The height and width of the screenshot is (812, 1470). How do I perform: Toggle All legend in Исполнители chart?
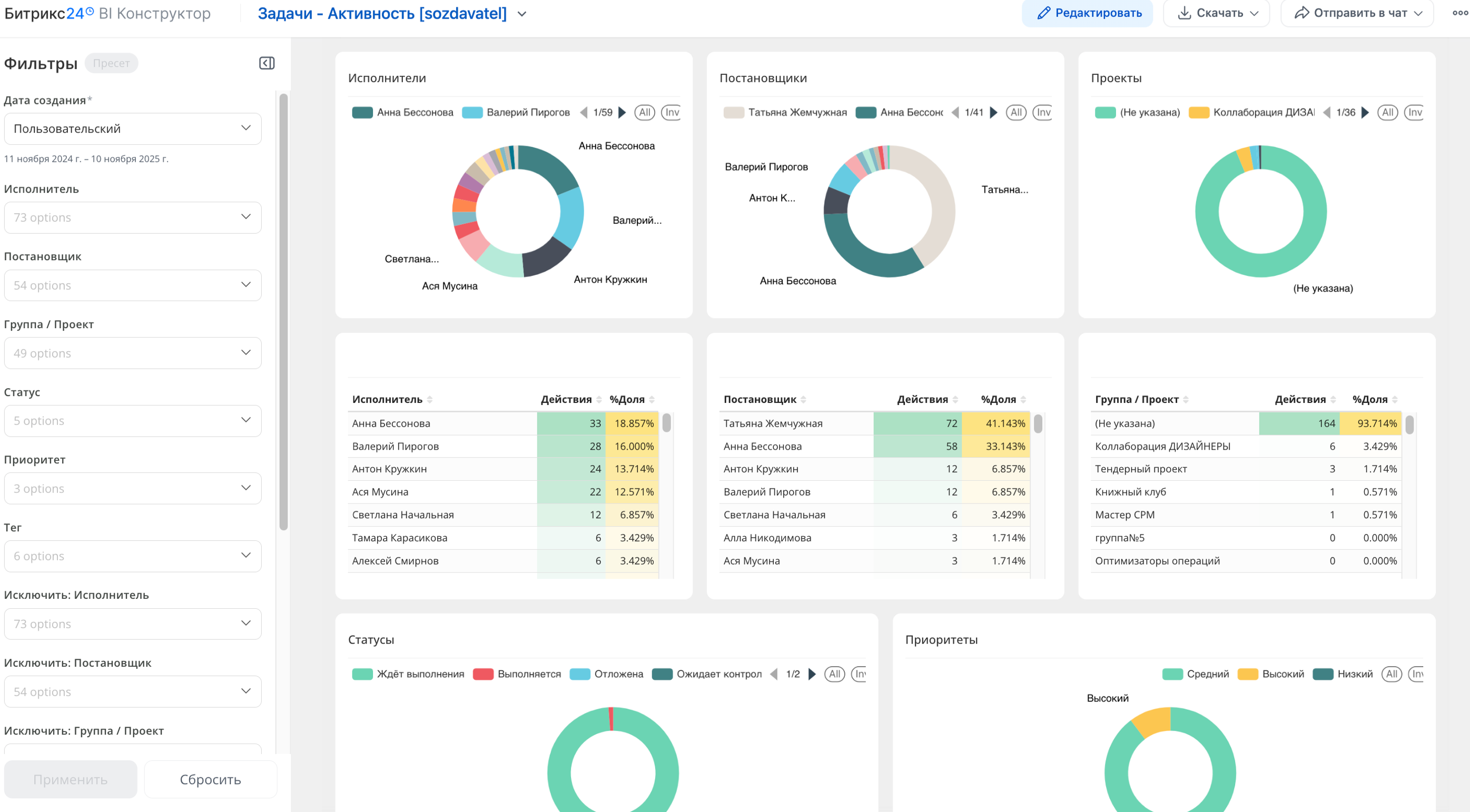(645, 112)
